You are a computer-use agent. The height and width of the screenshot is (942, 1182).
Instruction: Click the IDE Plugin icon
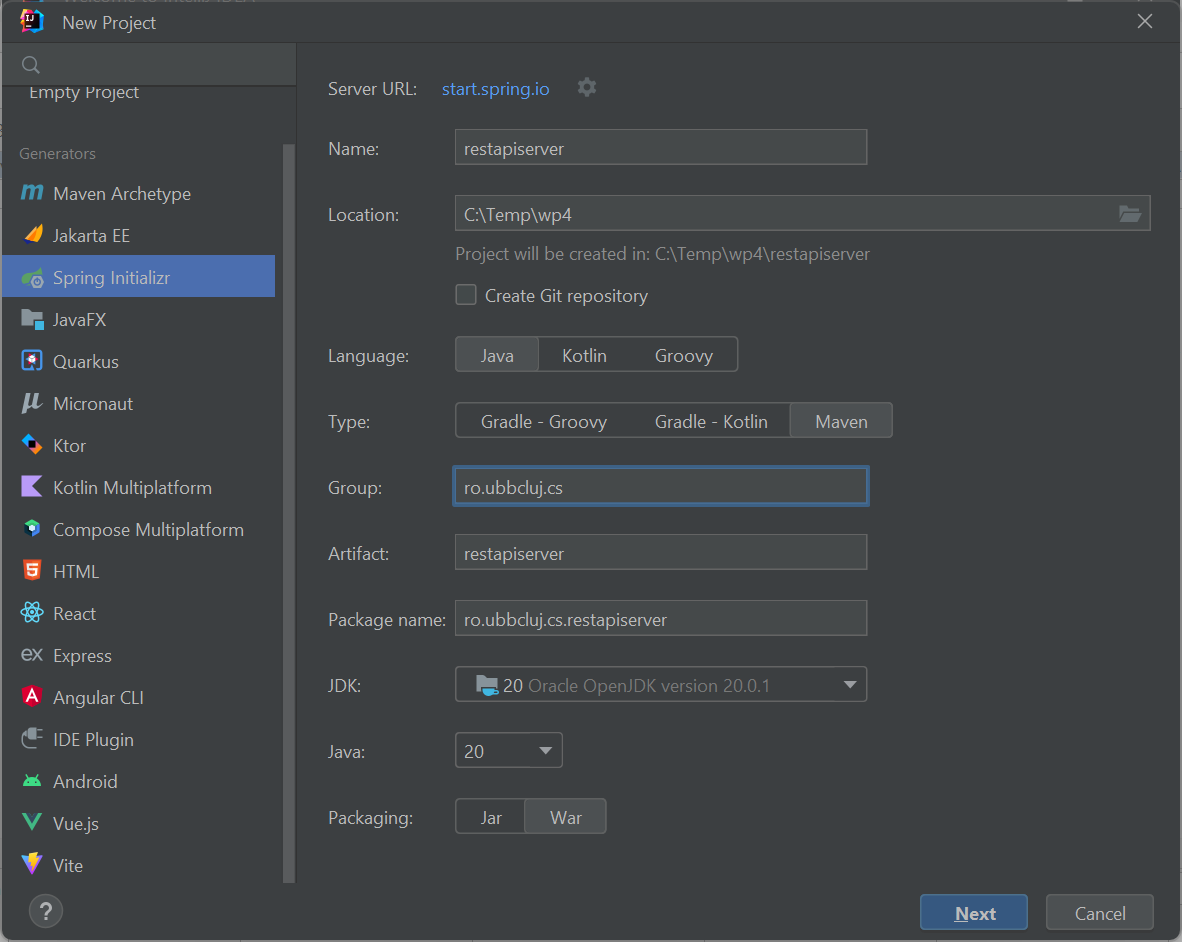point(32,739)
